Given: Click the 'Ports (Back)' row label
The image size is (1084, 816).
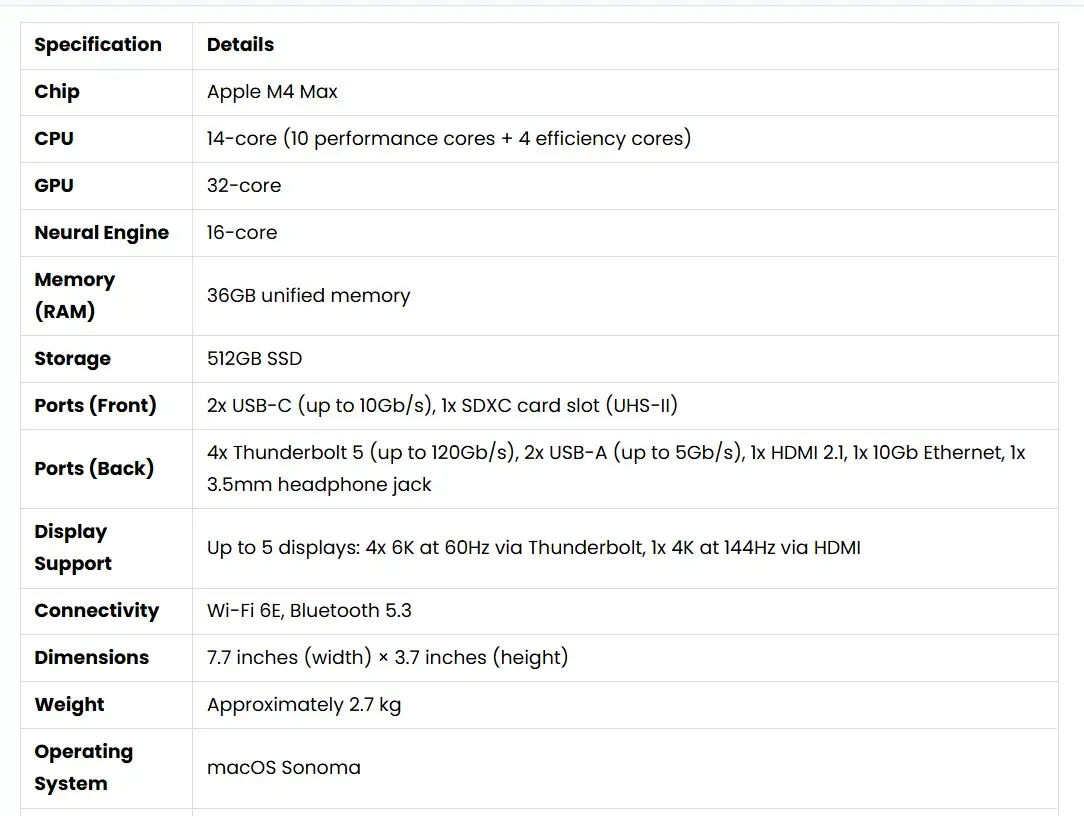Looking at the screenshot, I should [94, 469].
